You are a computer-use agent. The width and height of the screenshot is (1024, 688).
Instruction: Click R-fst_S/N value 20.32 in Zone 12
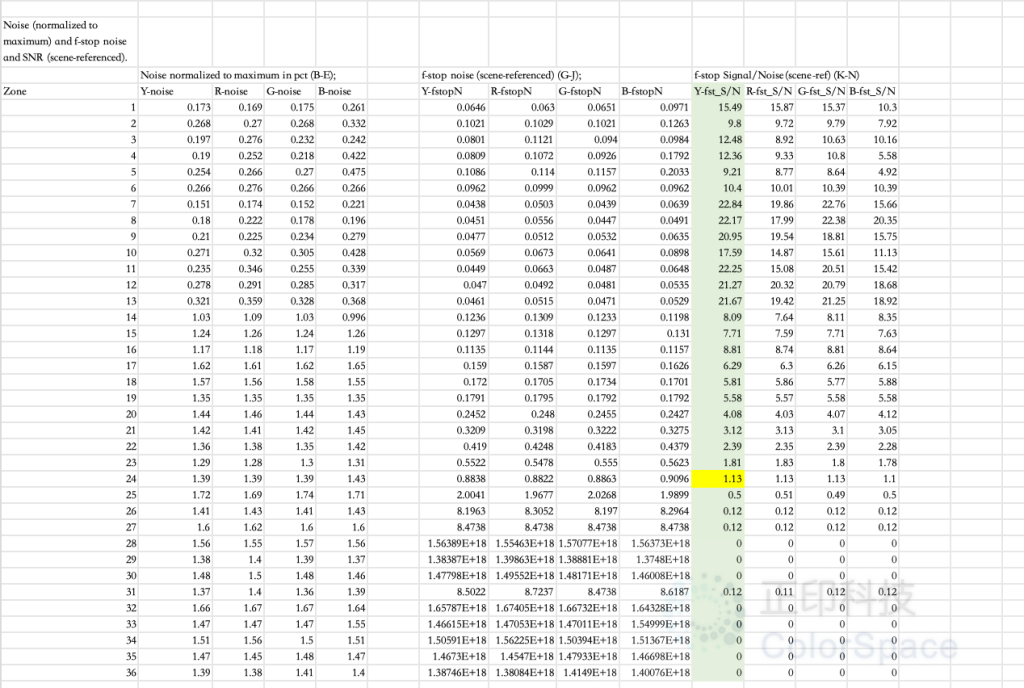tap(770, 285)
